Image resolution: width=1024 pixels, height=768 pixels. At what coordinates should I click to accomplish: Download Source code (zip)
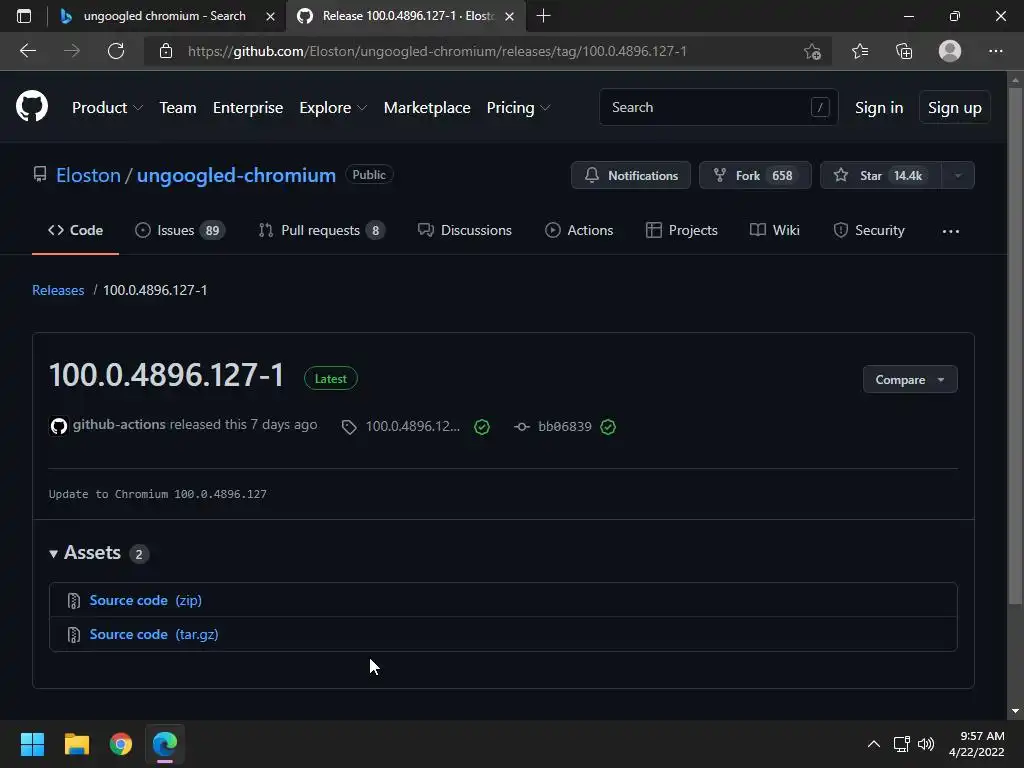coord(145,600)
